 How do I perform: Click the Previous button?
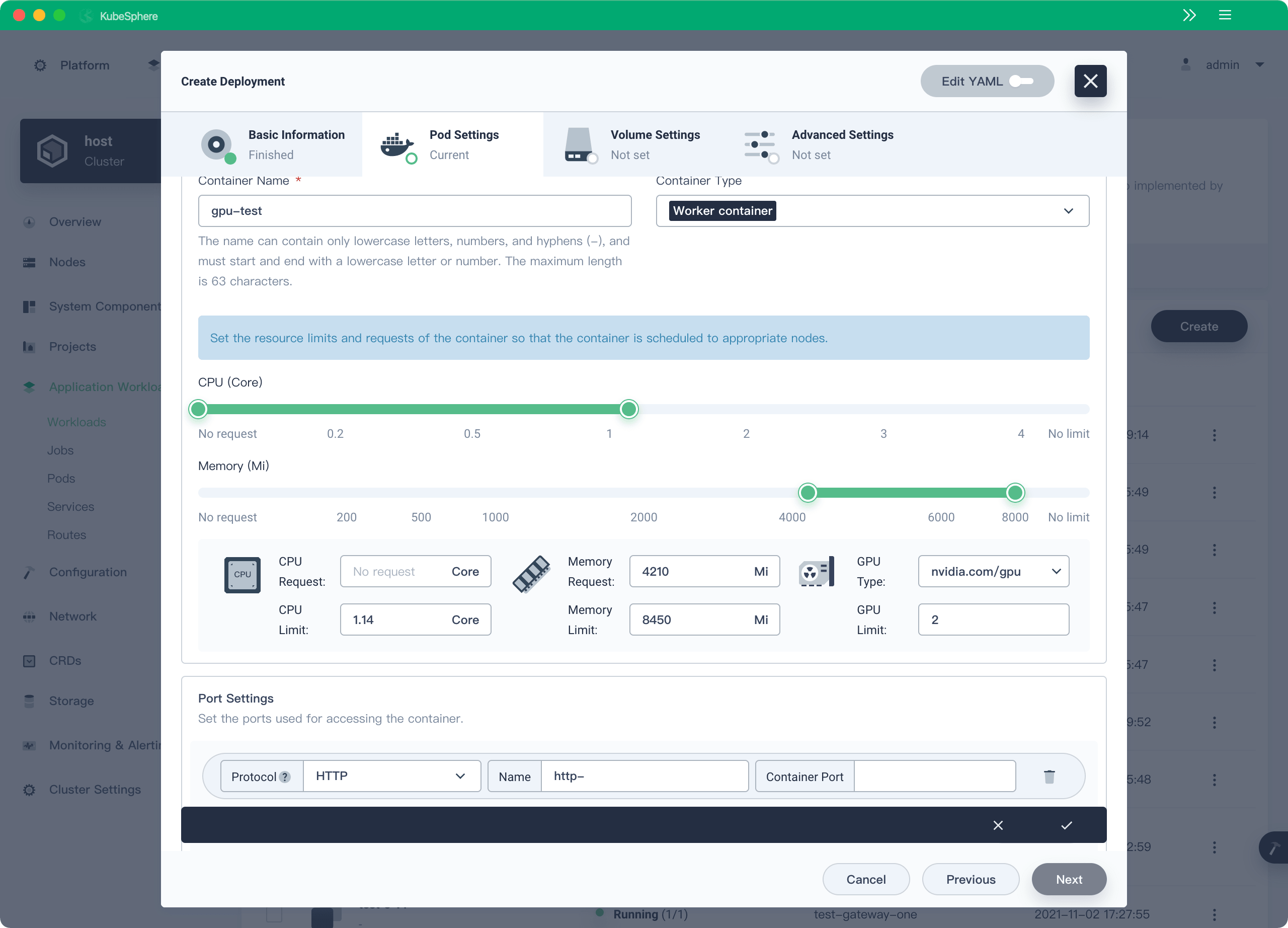tap(971, 879)
